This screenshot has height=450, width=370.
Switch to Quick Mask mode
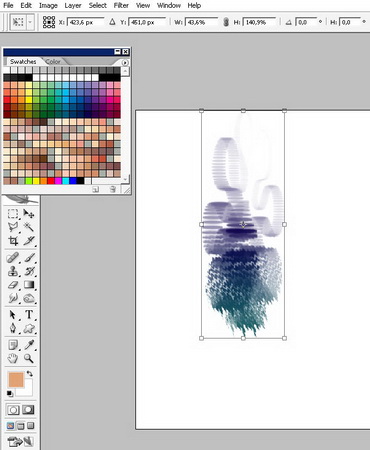tap(28, 410)
